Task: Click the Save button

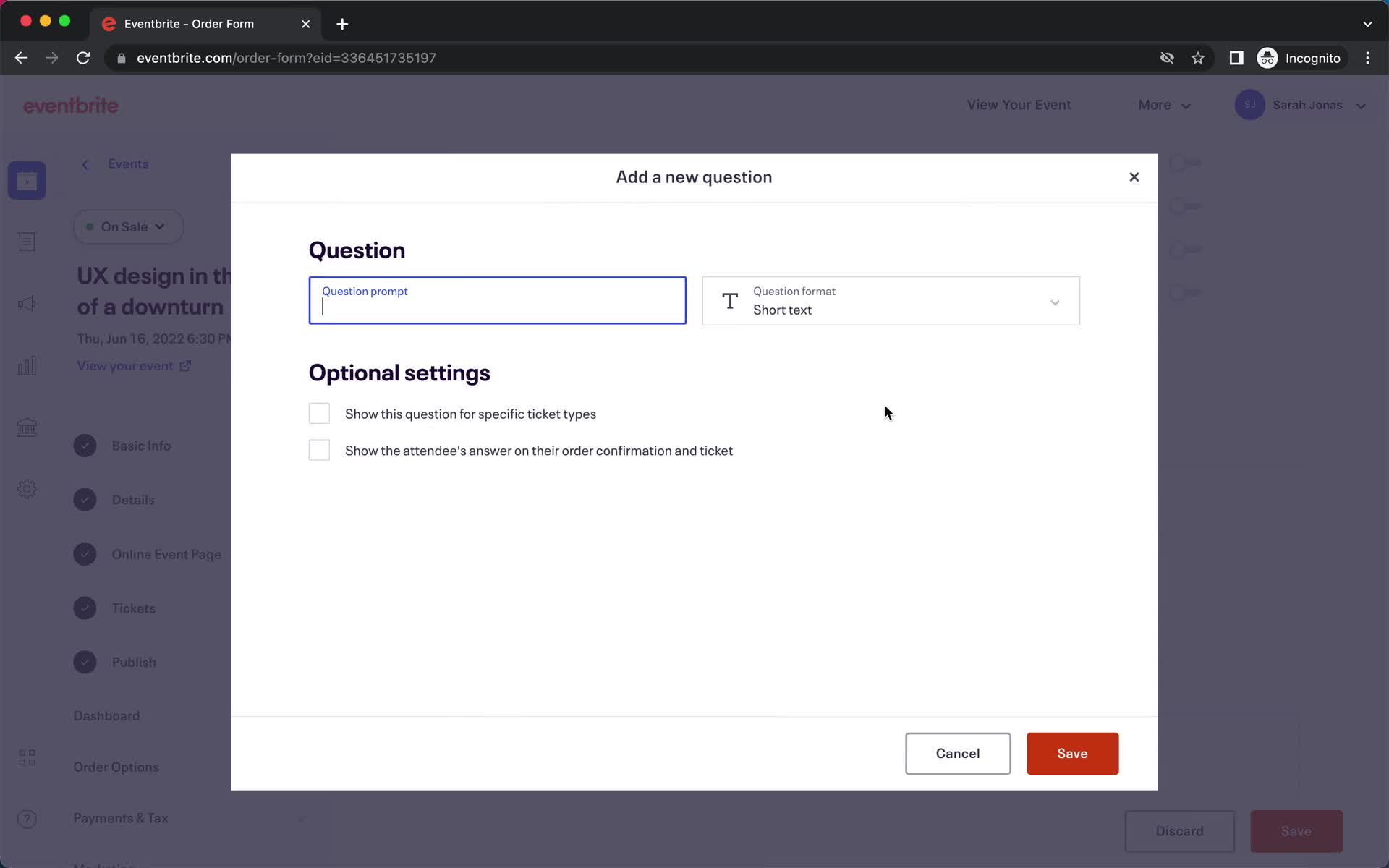Action: [x=1072, y=753]
